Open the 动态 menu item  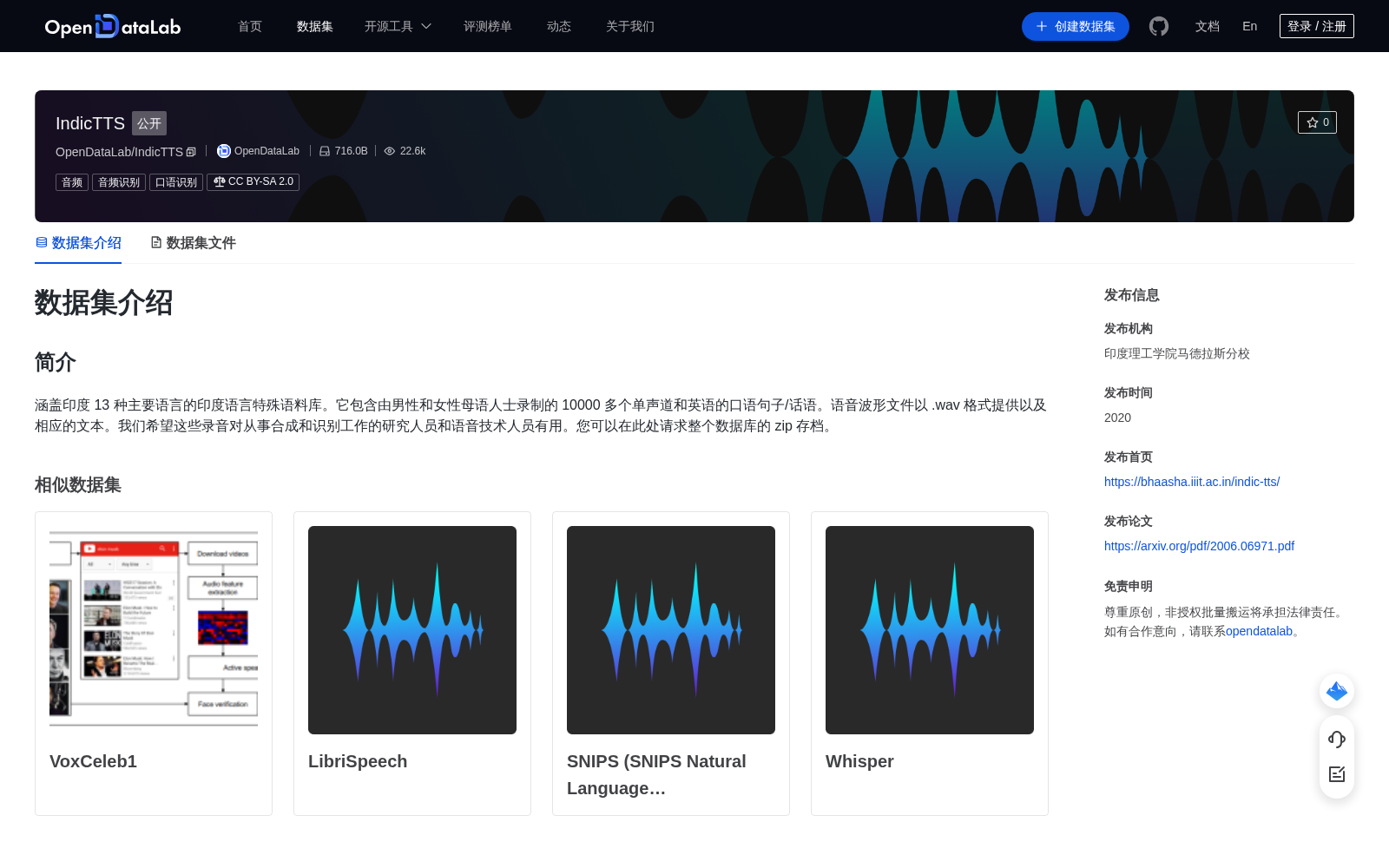point(559,26)
